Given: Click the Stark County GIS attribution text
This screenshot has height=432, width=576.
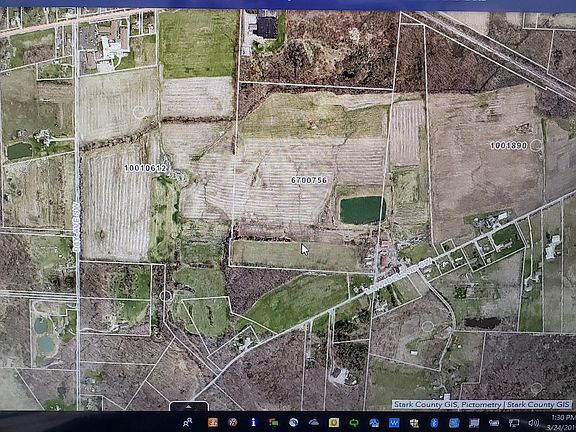Looking at the screenshot, I should click(482, 404).
